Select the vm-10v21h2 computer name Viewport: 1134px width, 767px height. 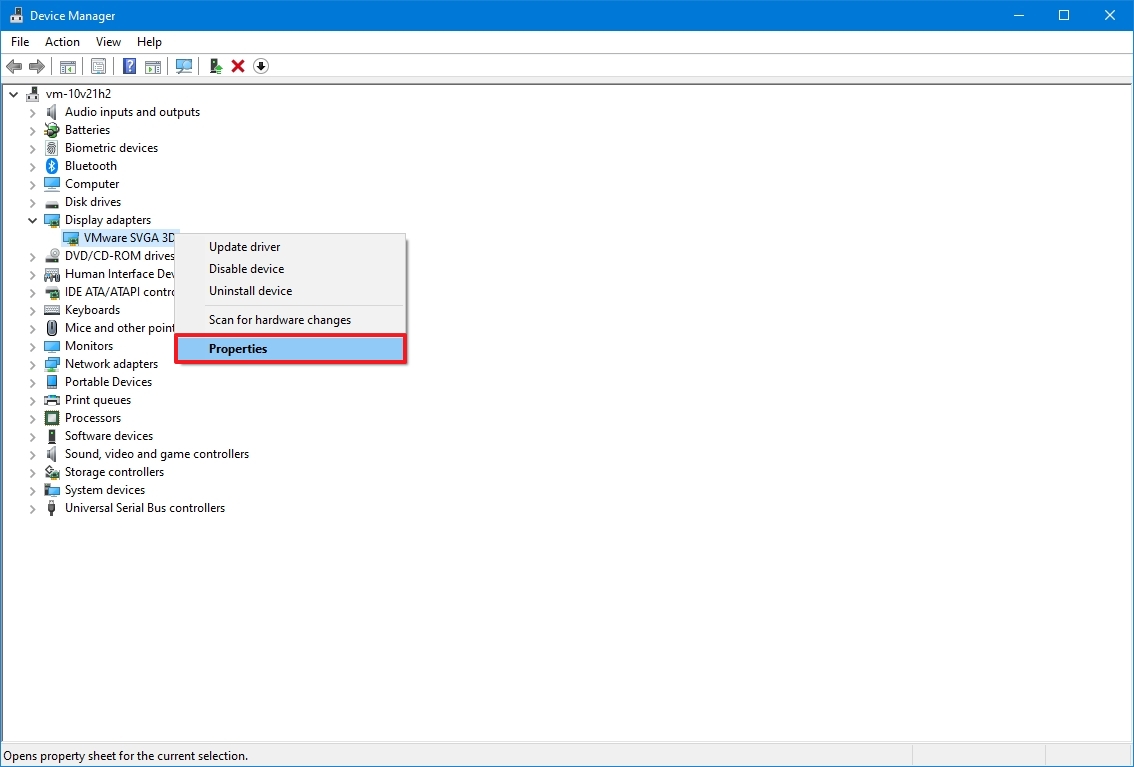[78, 94]
